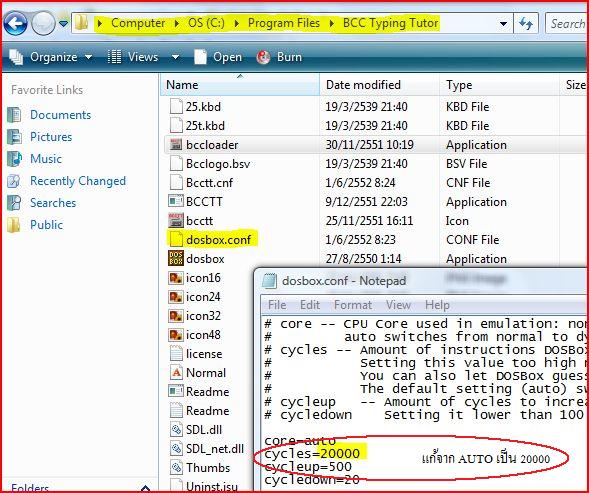This screenshot has height=493, width=589.
Task: Expand arrow after Computer breadcrumb
Action: pos(177,23)
